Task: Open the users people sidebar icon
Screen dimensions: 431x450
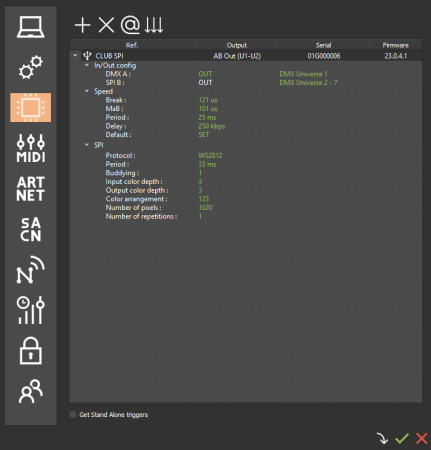Action: (31, 391)
